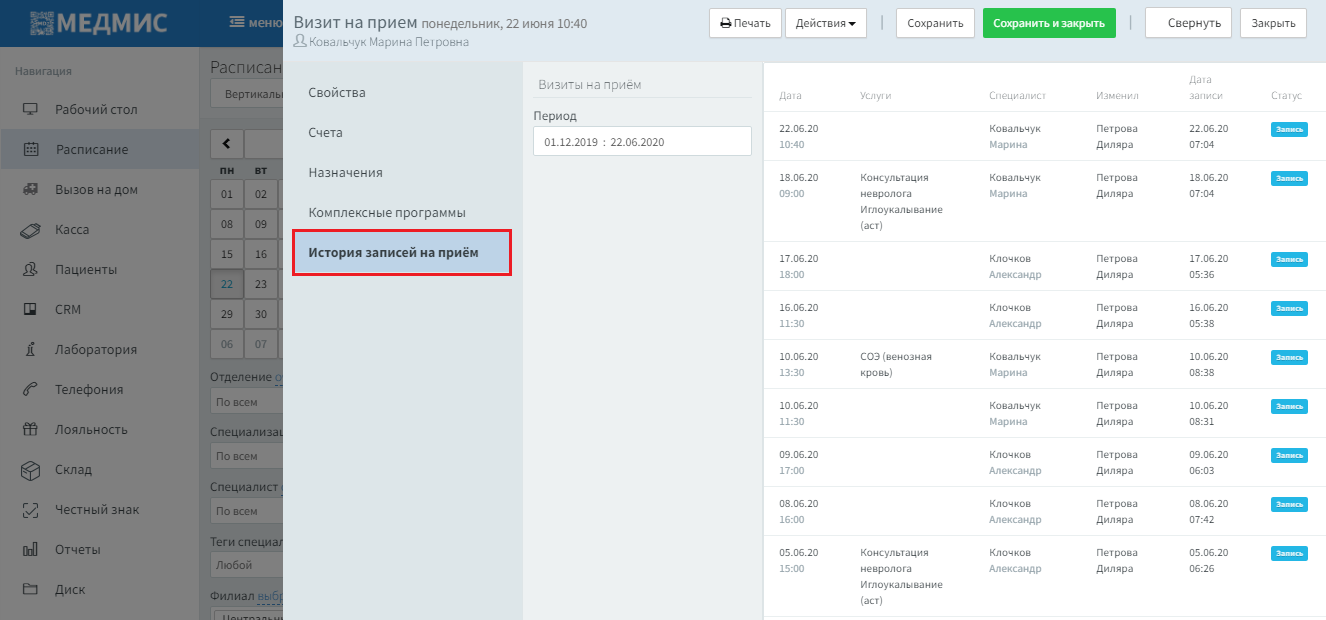Click the Специалист column header
1326x620 pixels.
point(1017,96)
